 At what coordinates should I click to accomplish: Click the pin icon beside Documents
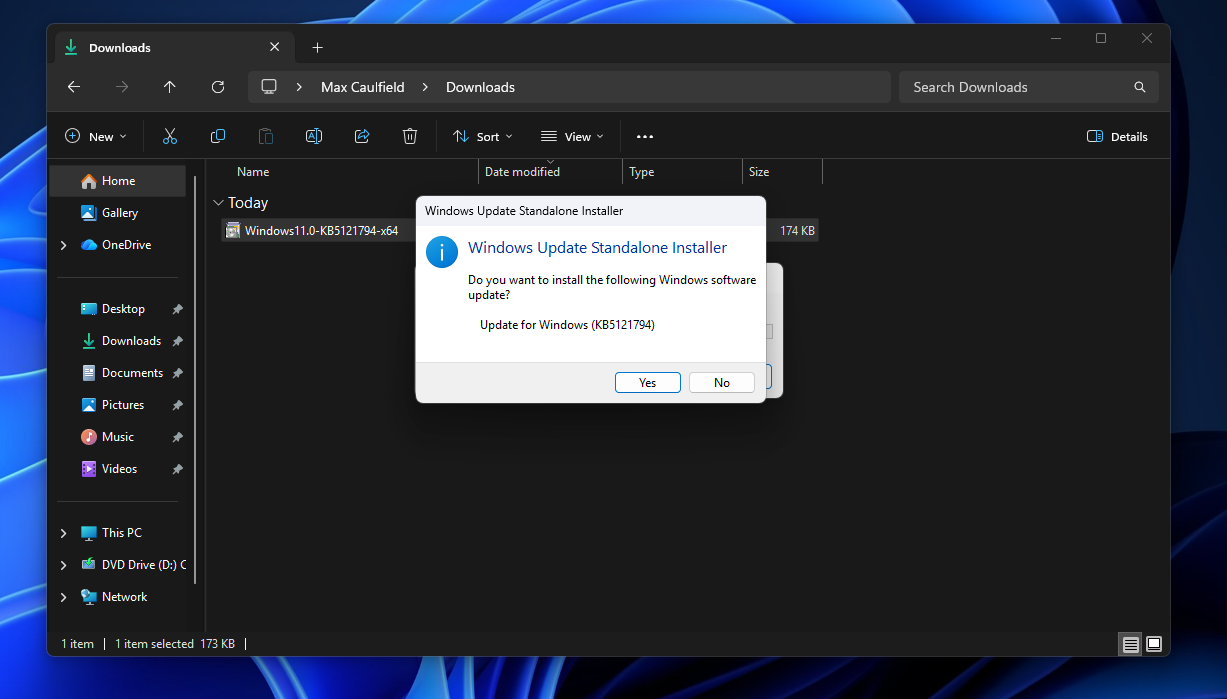pos(177,373)
